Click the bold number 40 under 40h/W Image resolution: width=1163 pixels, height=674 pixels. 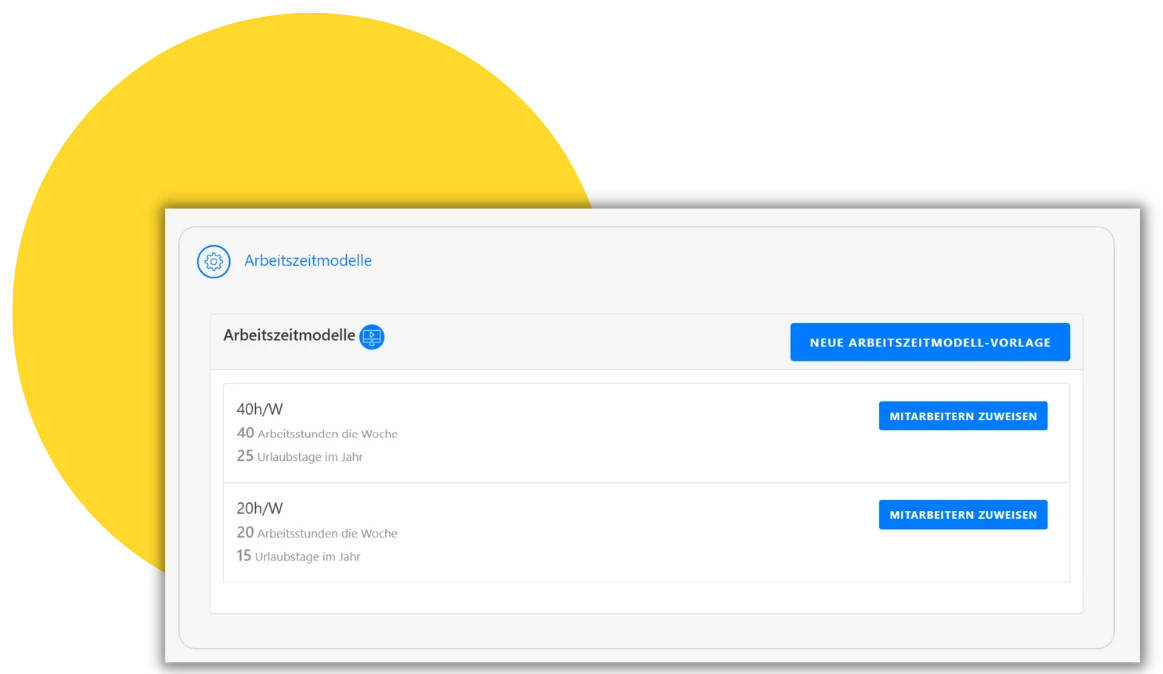tap(245, 433)
